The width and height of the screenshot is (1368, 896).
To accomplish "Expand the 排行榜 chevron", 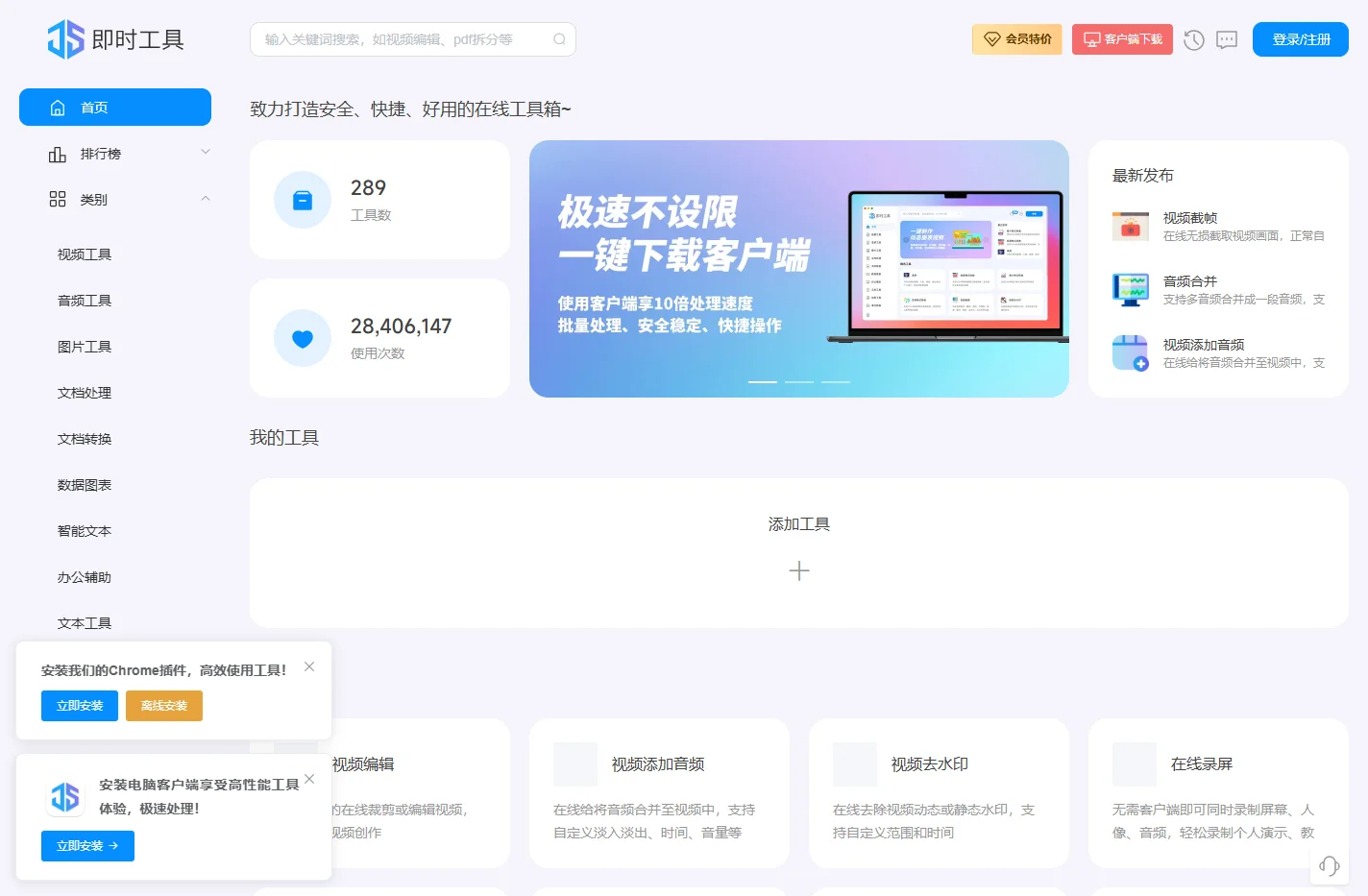I will pyautogui.click(x=205, y=152).
